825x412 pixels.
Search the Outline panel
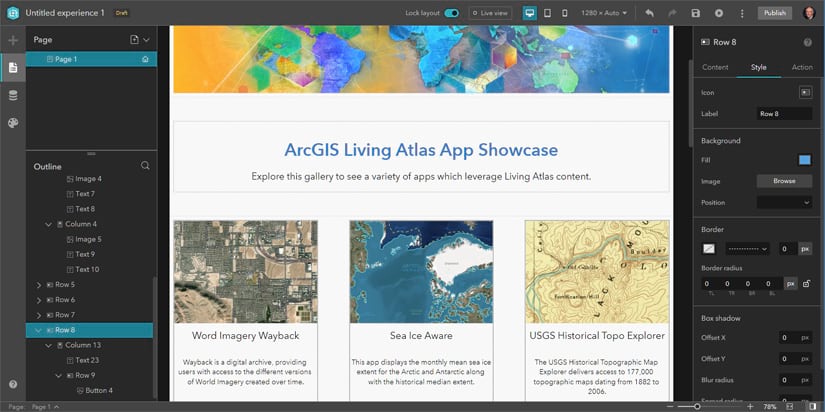(146, 166)
